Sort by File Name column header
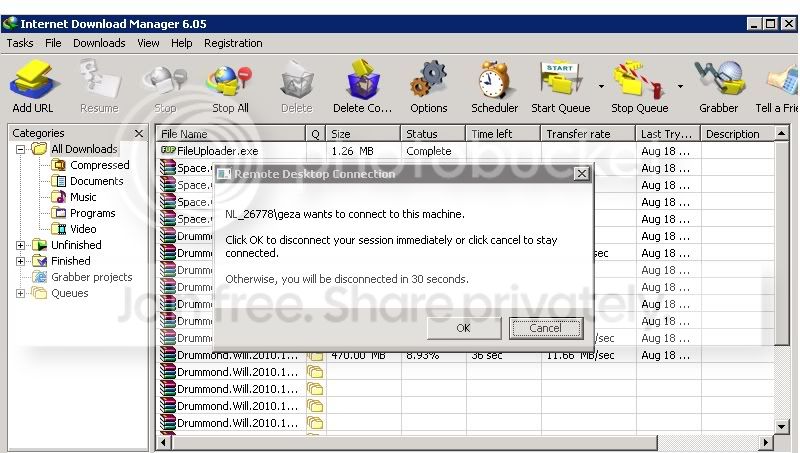Screen dimensions: 800x453 click(x=230, y=134)
